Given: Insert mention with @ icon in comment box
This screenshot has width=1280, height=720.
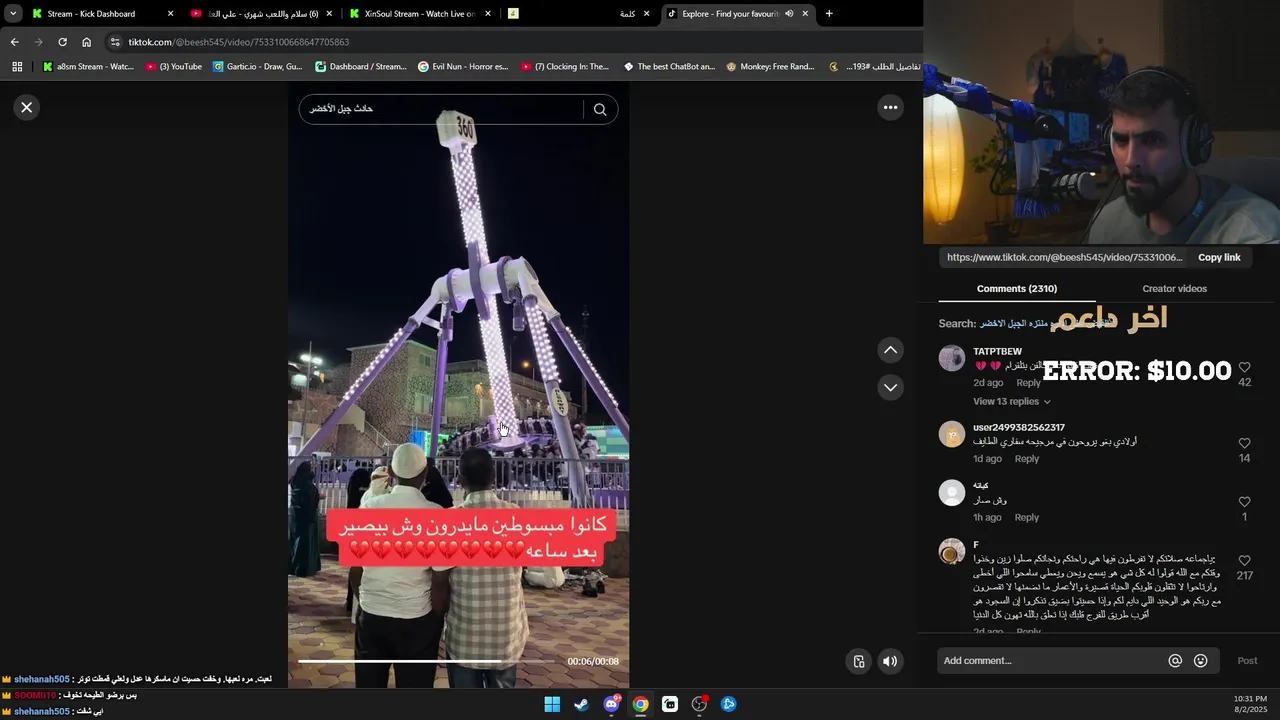Looking at the screenshot, I should [1175, 661].
